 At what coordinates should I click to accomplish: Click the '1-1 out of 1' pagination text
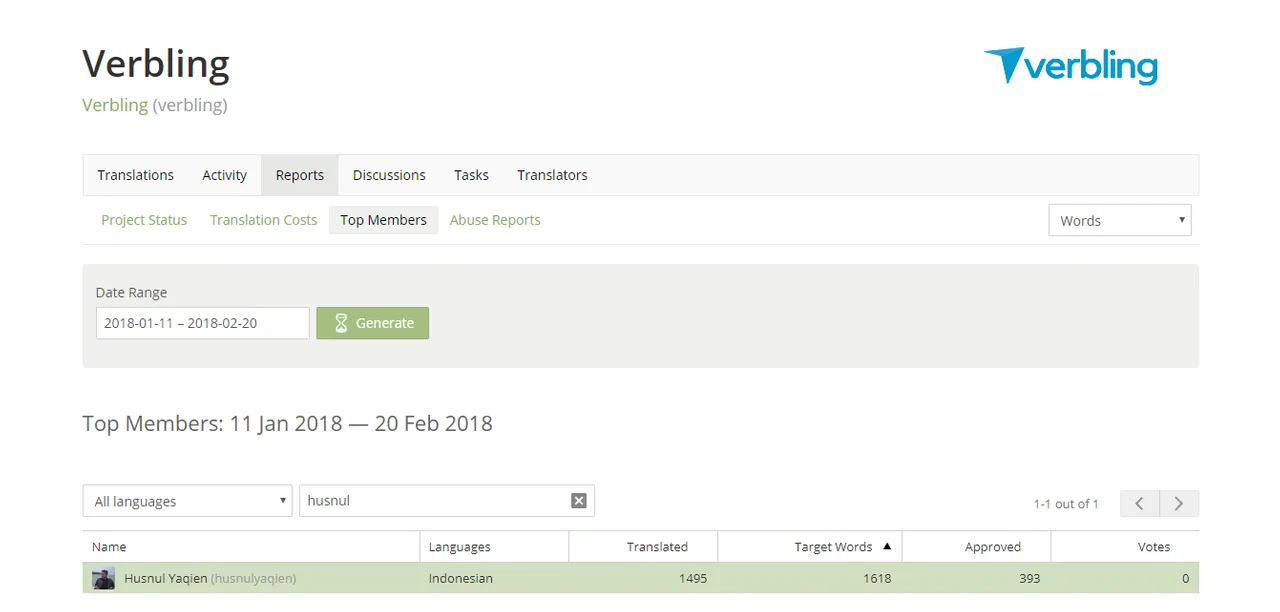point(1066,504)
